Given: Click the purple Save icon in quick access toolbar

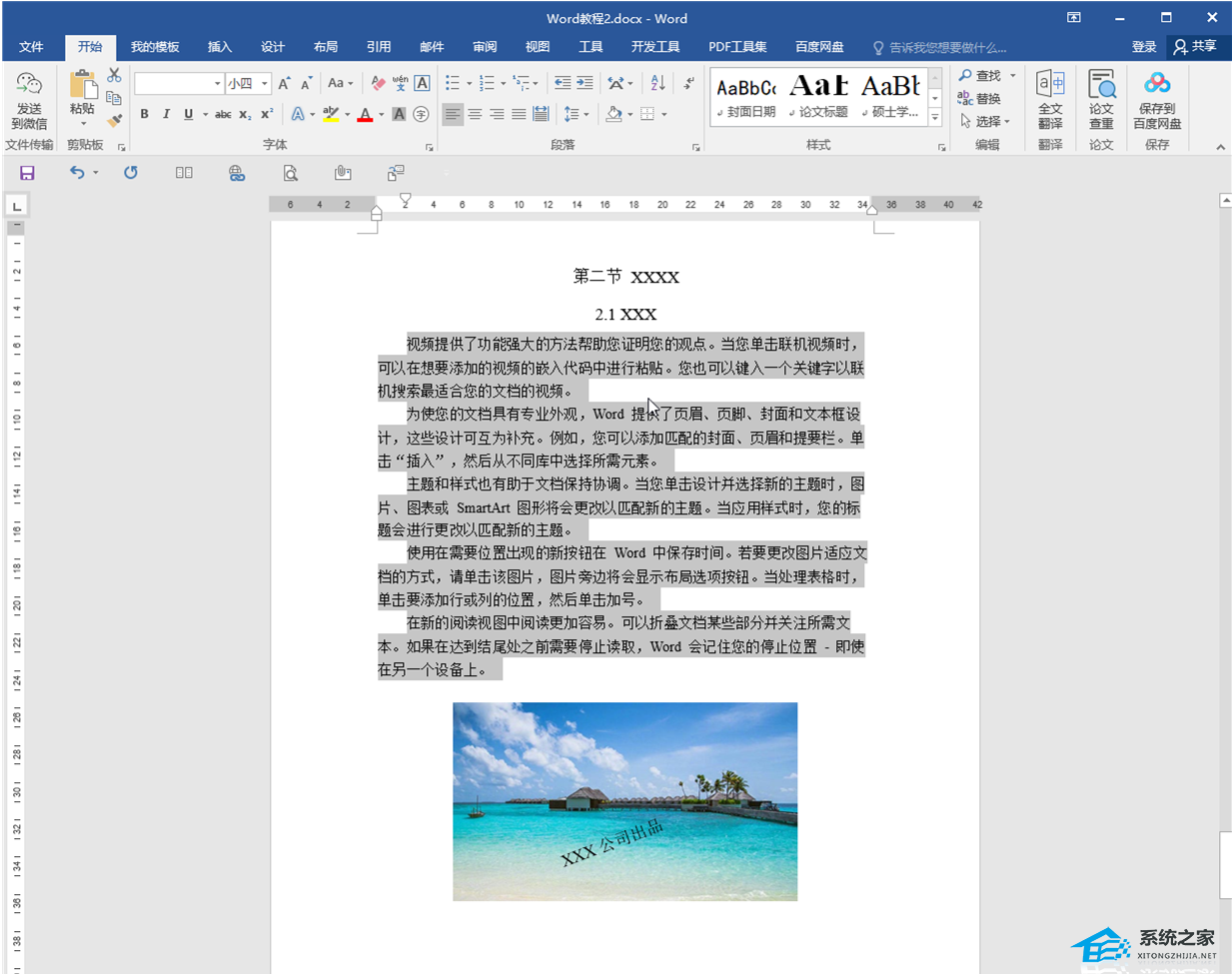Looking at the screenshot, I should click(27, 173).
